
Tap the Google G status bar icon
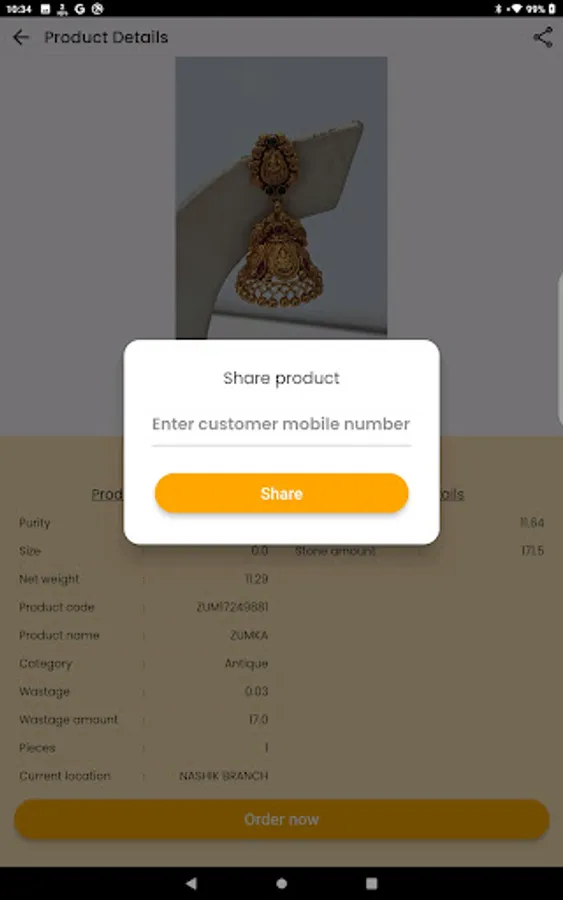(79, 9)
